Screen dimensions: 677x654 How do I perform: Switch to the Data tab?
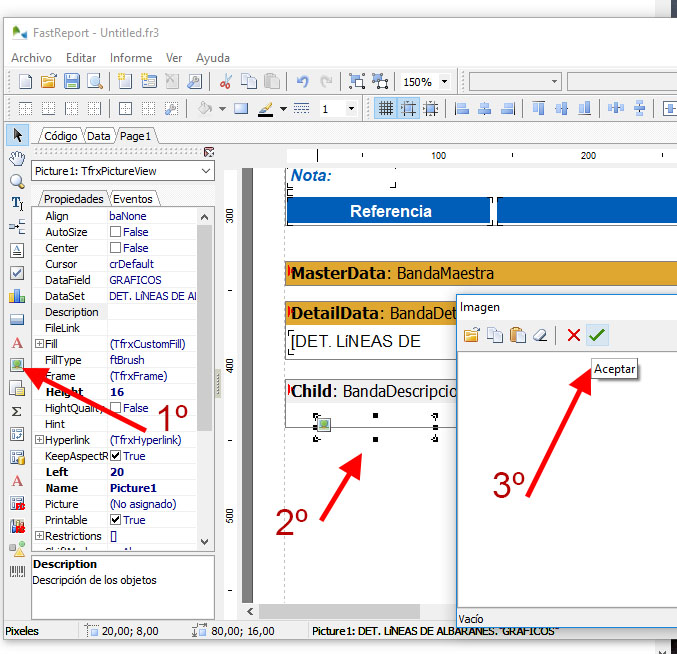[x=98, y=136]
